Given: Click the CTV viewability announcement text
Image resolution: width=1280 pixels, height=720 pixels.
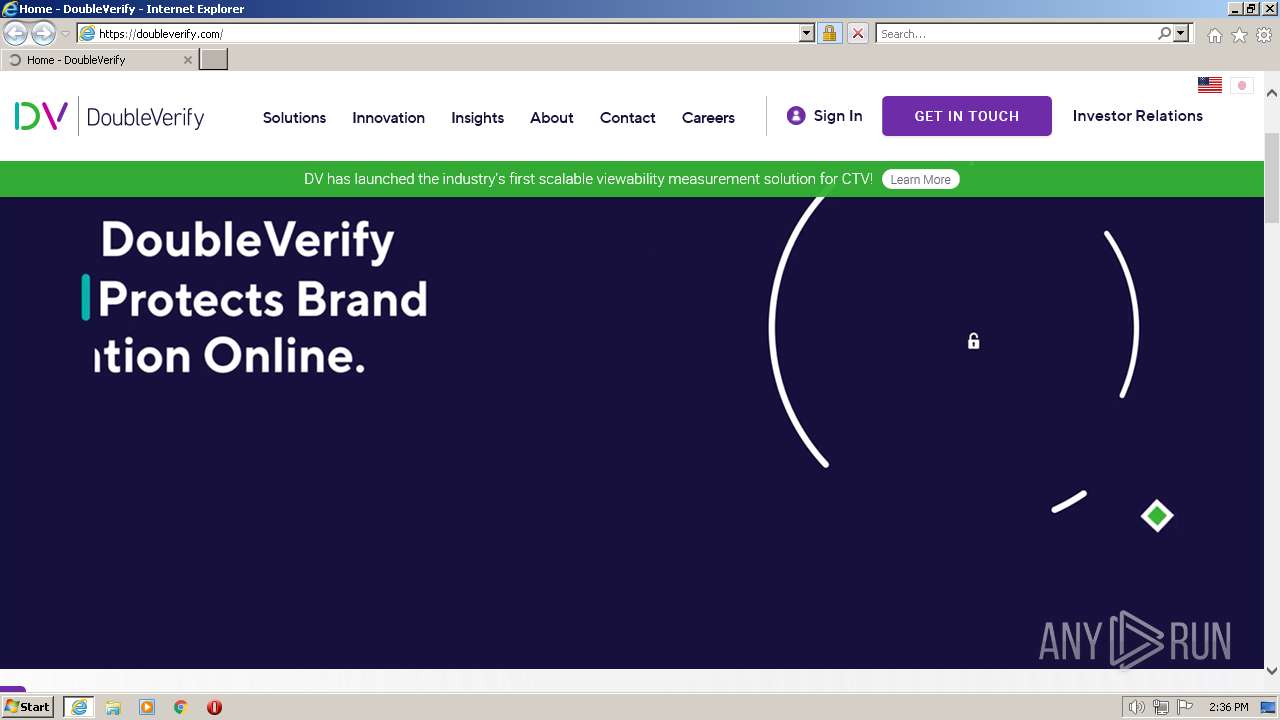Looking at the screenshot, I should 588,180.
